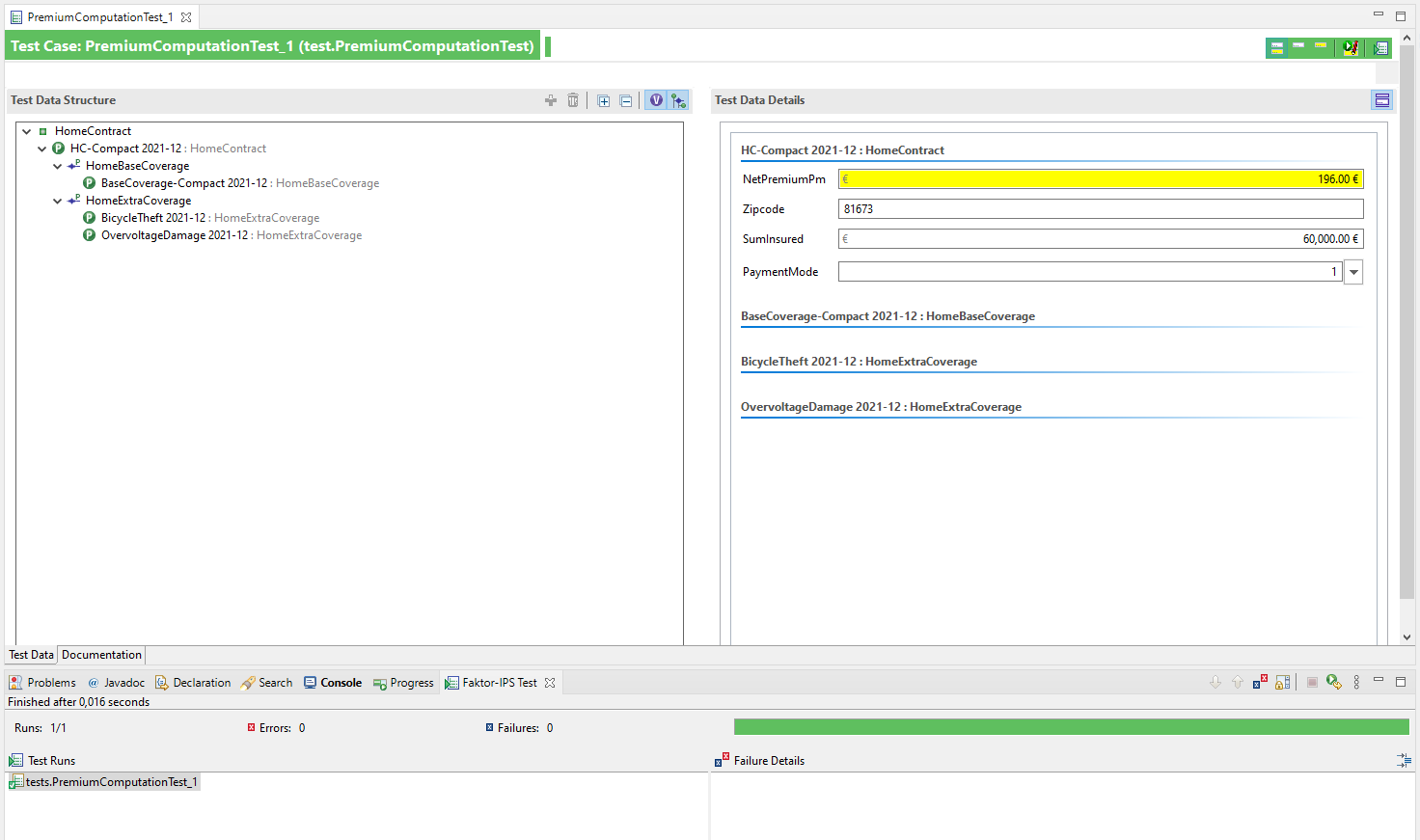
Task: Run the test and store expected results
Action: coord(1351,47)
